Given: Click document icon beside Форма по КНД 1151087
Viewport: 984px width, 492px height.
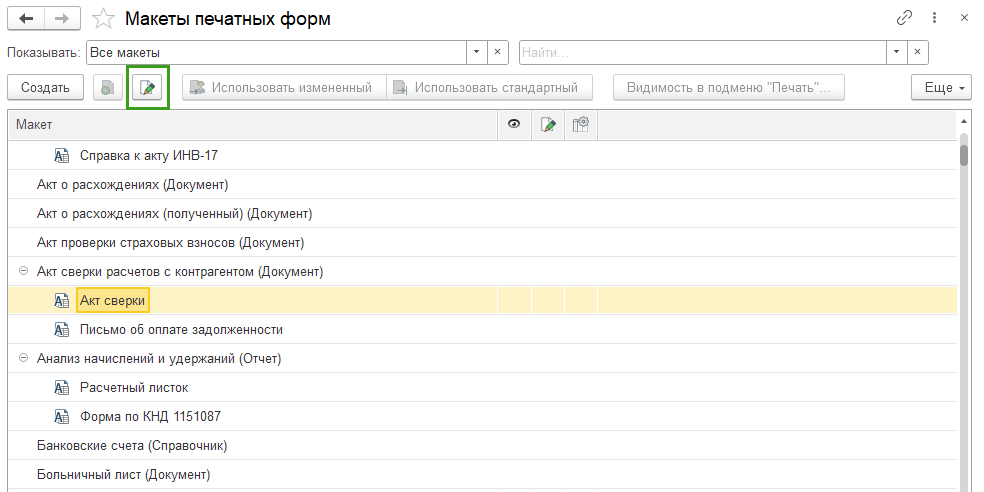Looking at the screenshot, I should click(62, 417).
